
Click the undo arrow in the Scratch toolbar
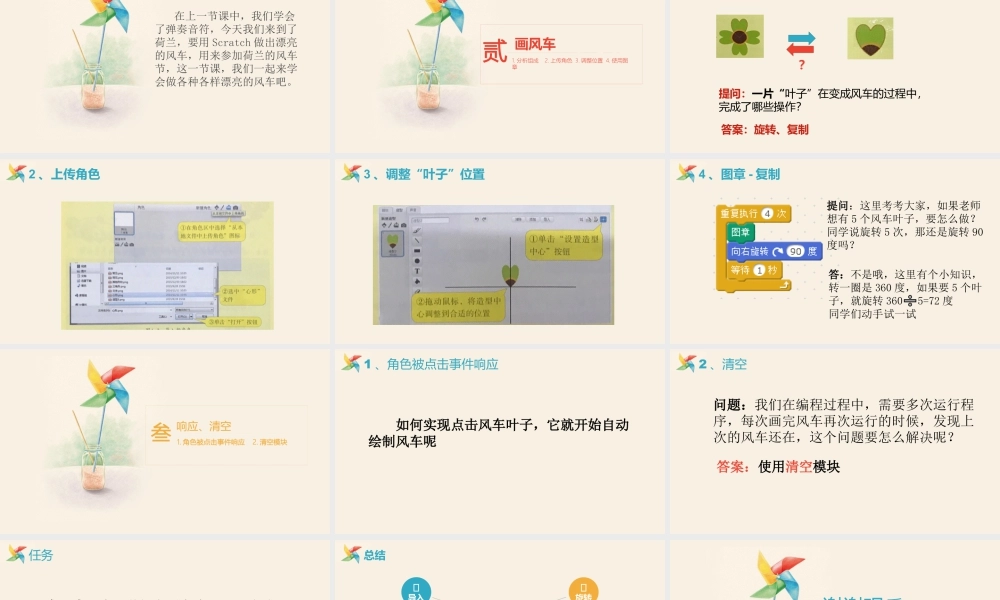point(477,218)
